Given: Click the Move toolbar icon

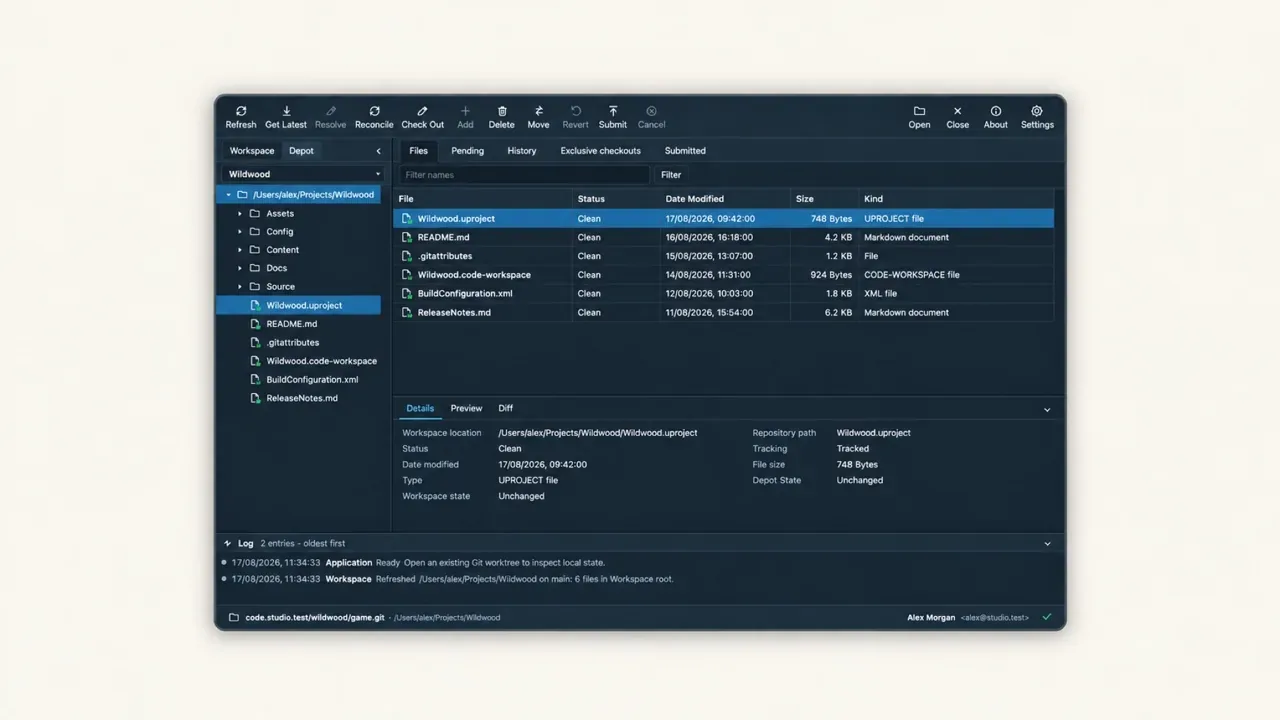Looking at the screenshot, I should (x=538, y=111).
